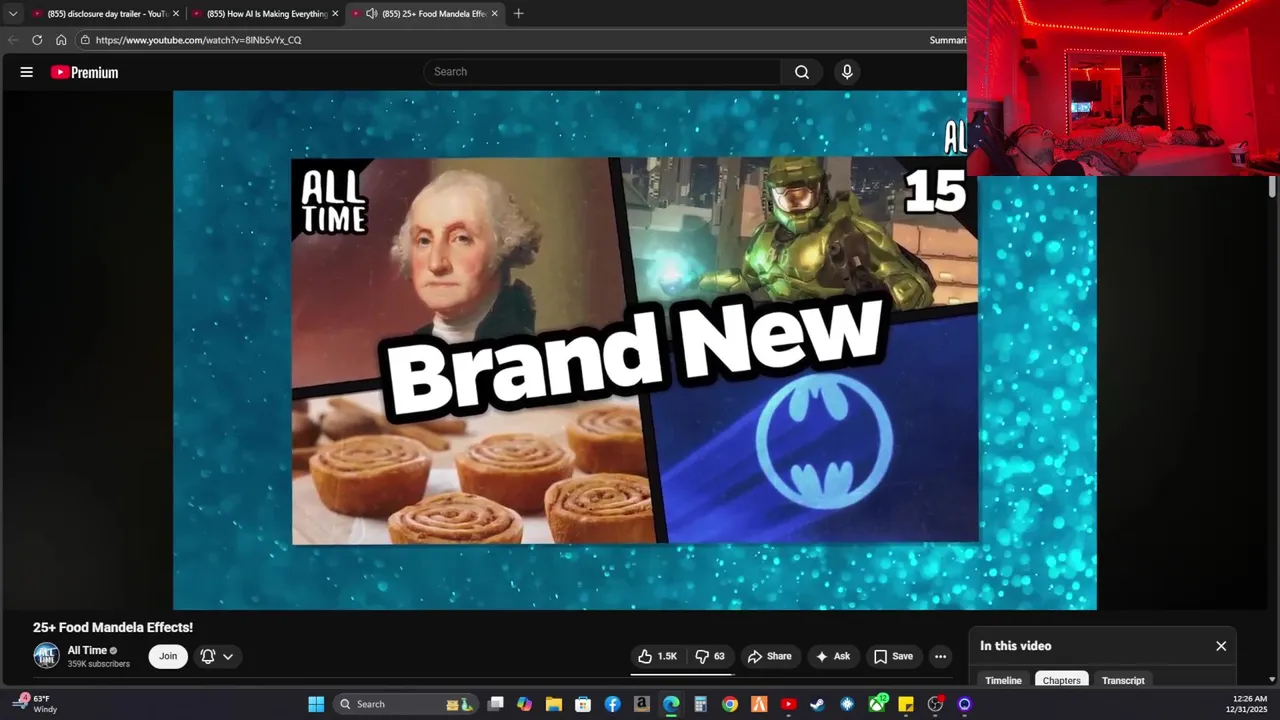Open the All Time channel avatar
Screen dimensions: 1280x720
pyautogui.click(x=46, y=656)
